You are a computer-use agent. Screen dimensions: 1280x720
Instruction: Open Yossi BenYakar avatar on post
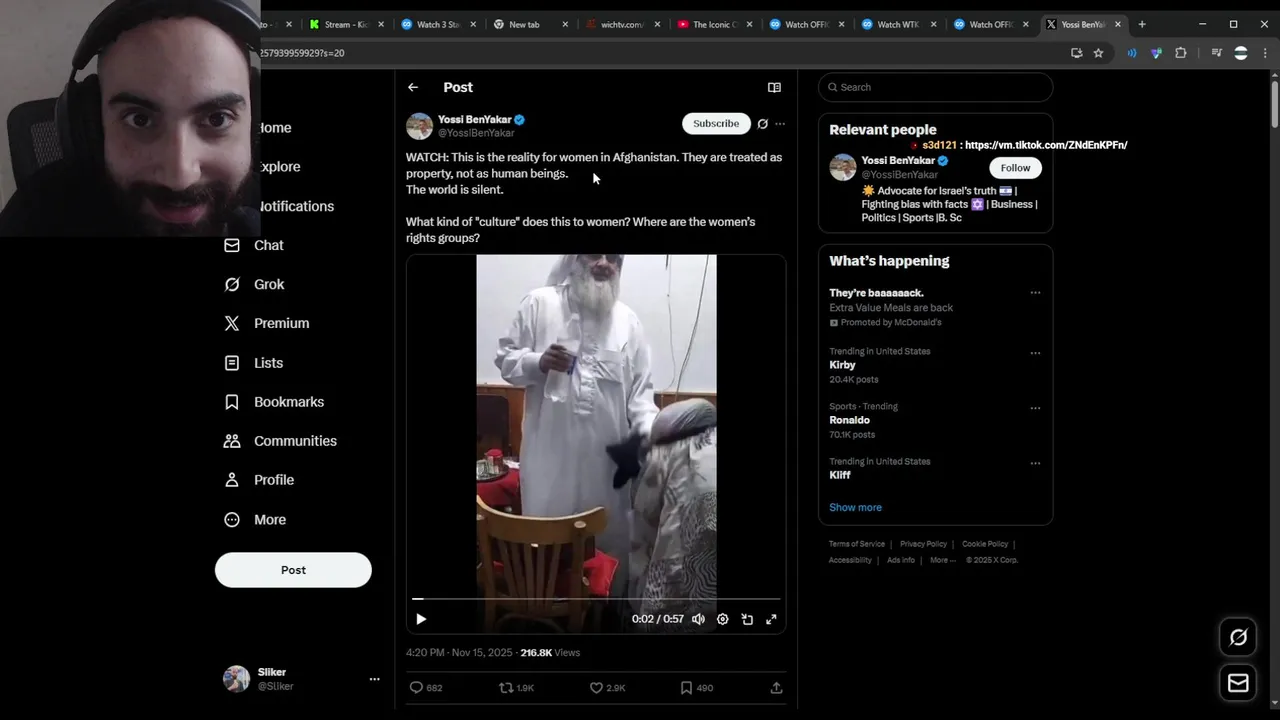419,126
